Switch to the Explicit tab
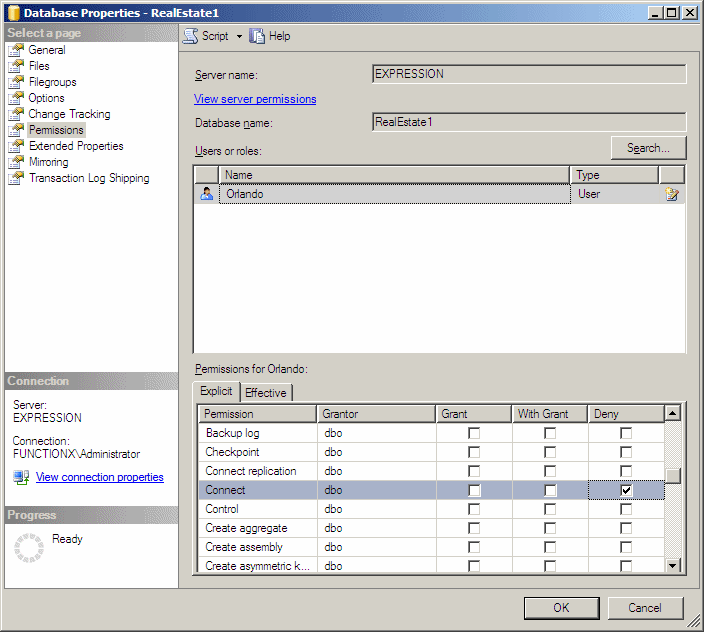704x632 pixels. pos(216,391)
